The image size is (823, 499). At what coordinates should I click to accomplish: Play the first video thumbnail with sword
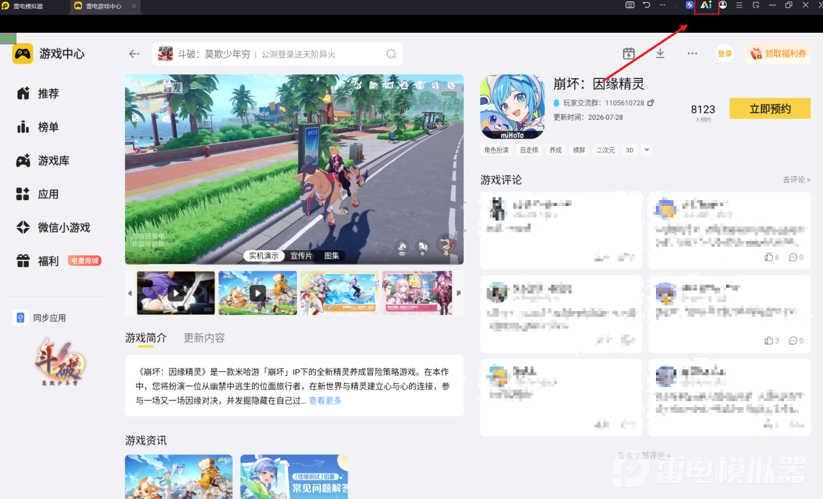click(176, 293)
